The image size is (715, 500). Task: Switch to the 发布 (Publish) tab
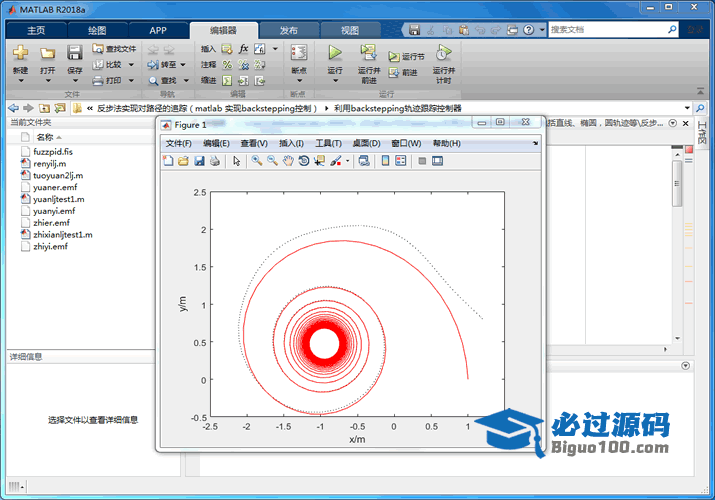289,31
